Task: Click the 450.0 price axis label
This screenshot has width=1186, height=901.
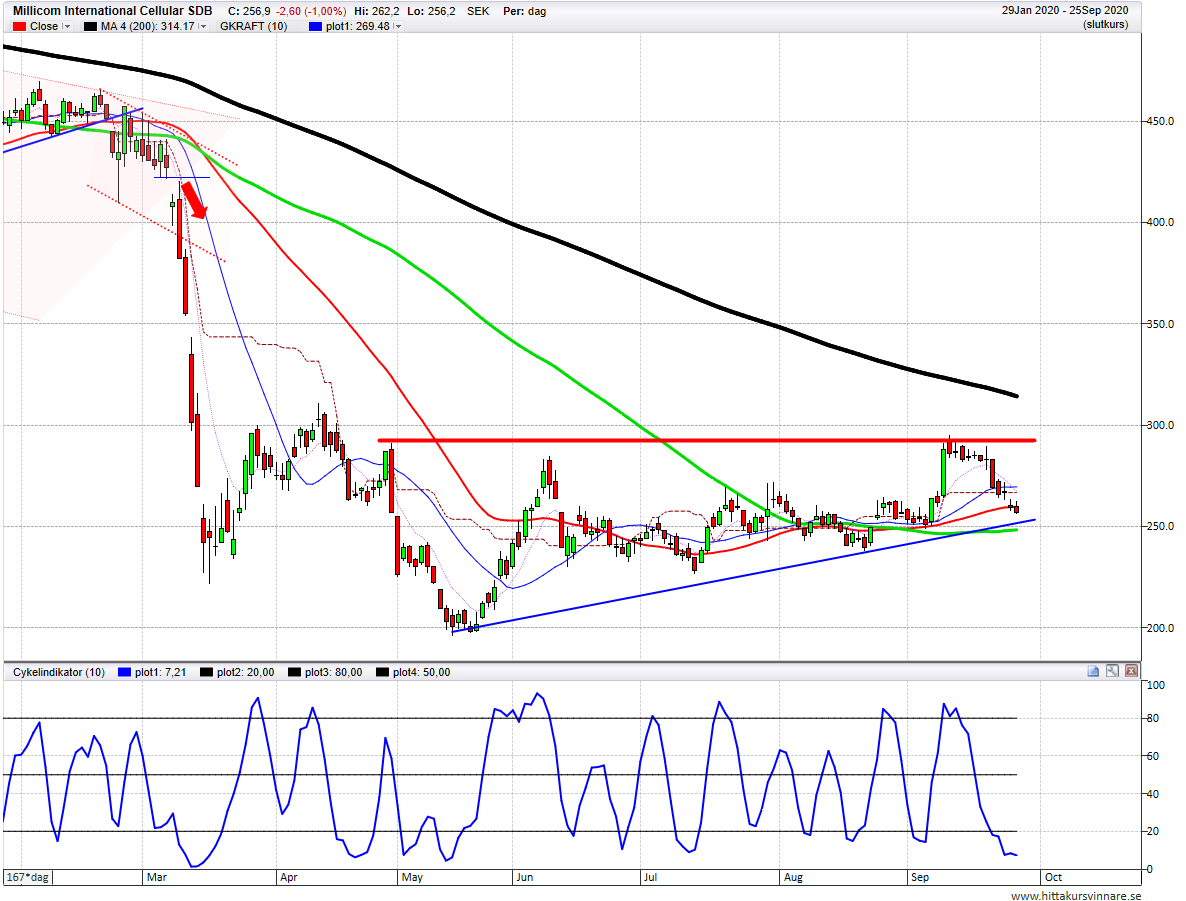Action: (x=1160, y=121)
